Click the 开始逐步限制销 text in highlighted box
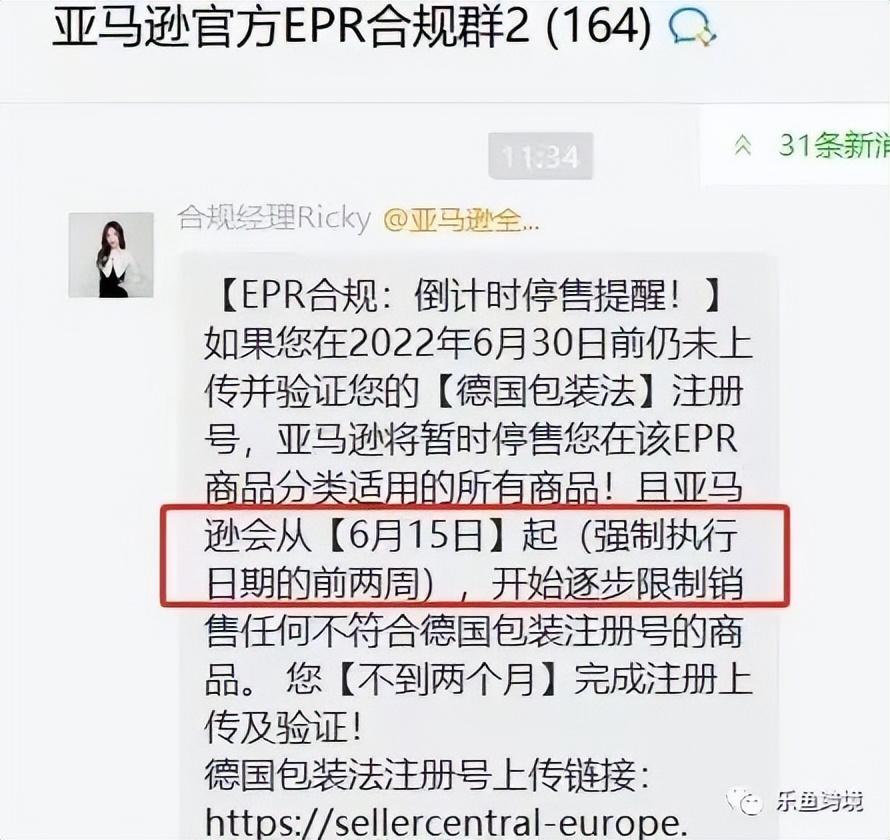The image size is (890, 840). coord(618,583)
